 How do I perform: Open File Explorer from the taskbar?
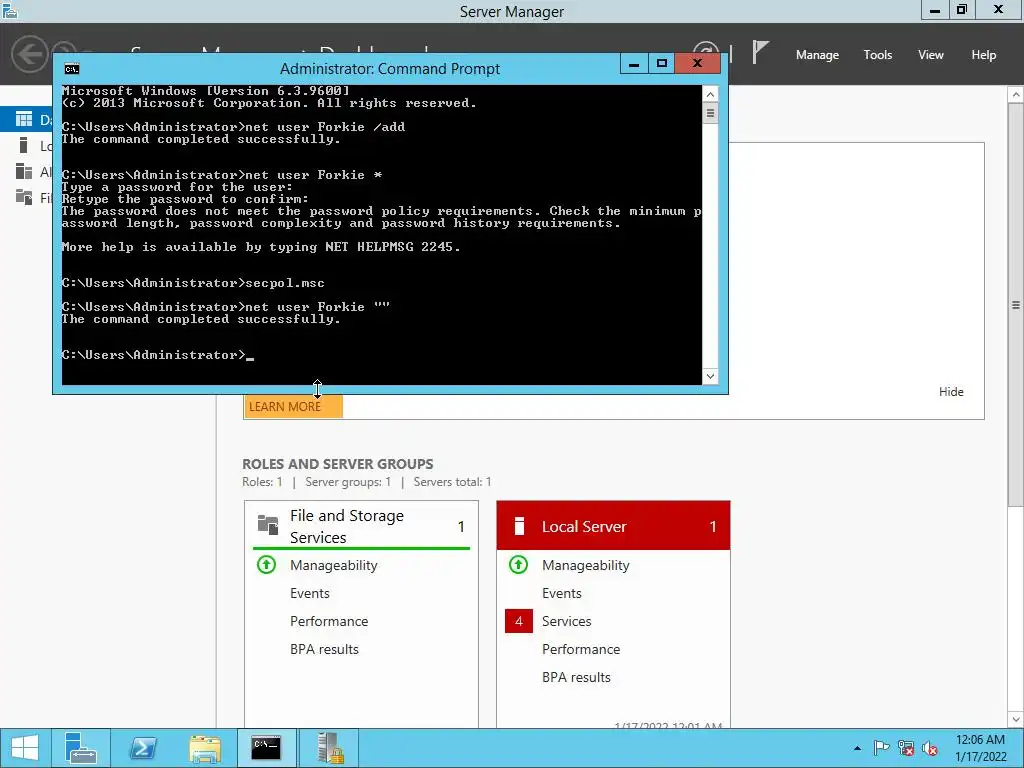(204, 748)
